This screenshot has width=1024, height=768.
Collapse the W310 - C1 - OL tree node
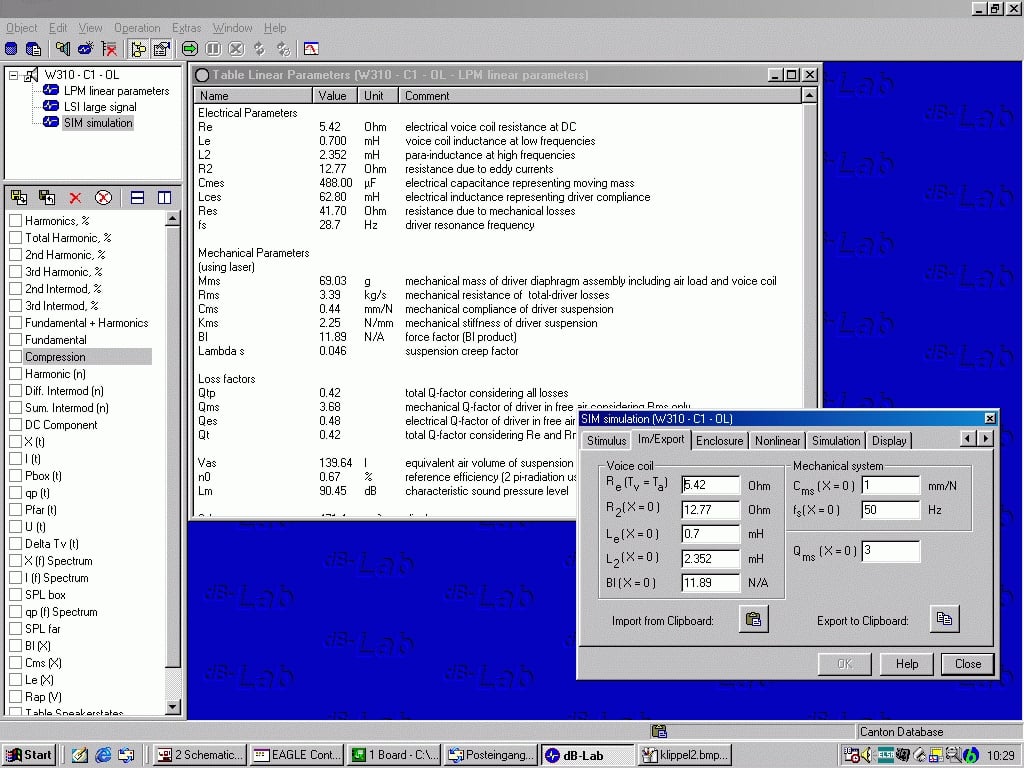pos(13,75)
